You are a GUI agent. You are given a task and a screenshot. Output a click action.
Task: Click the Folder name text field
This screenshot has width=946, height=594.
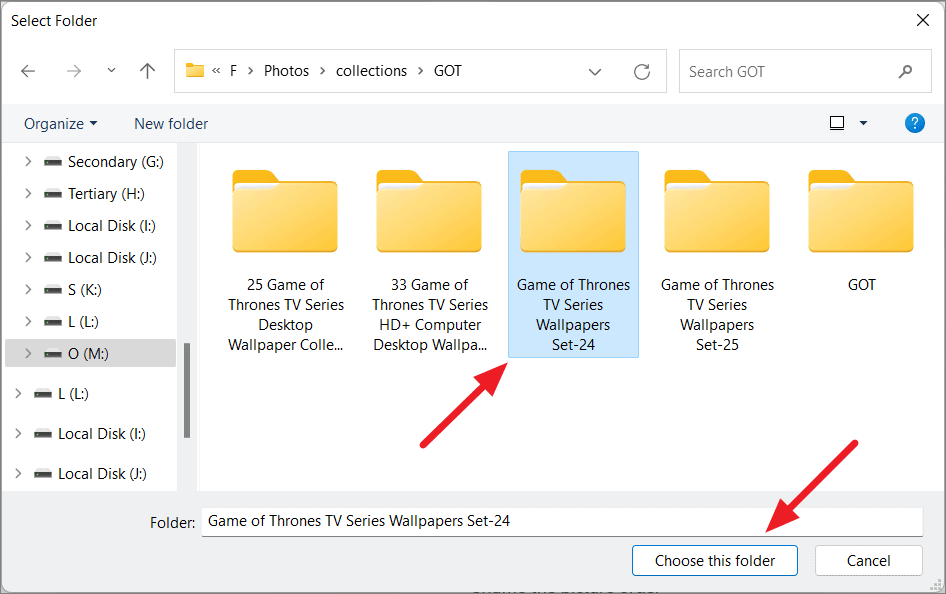pyautogui.click(x=562, y=522)
